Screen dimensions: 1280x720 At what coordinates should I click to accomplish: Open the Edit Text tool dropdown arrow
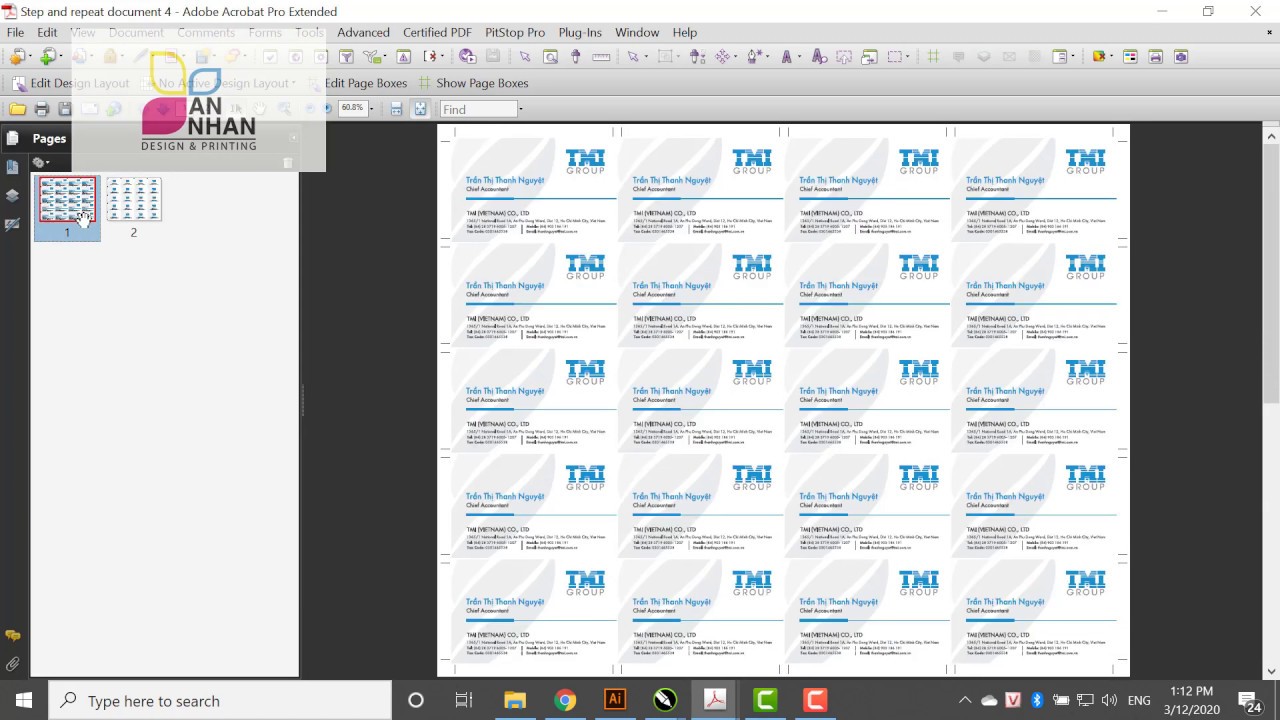798,57
